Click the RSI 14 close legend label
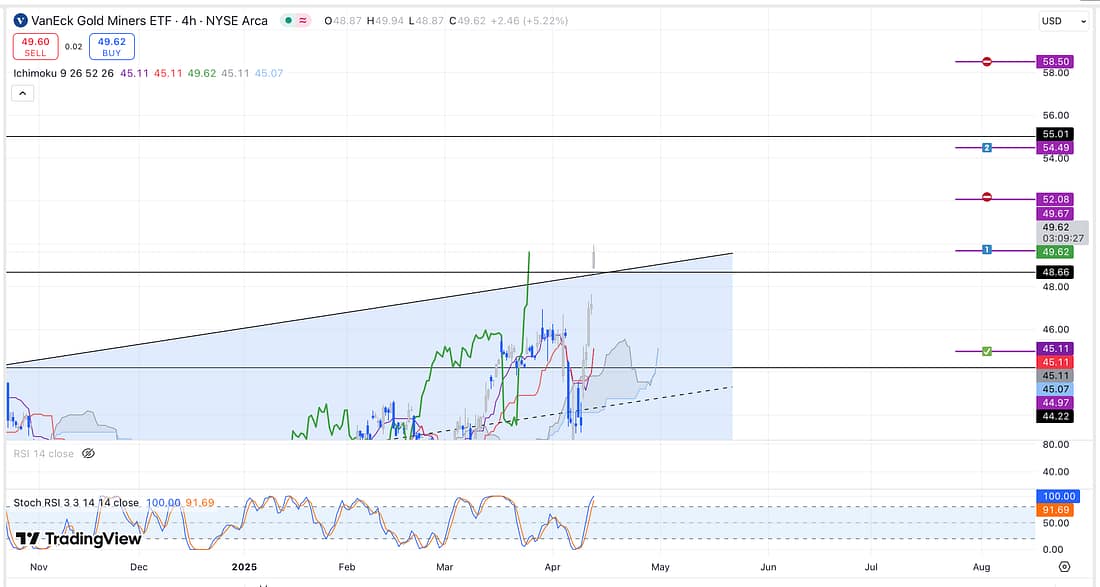Viewport: 1100px width, 587px height. (x=42, y=453)
